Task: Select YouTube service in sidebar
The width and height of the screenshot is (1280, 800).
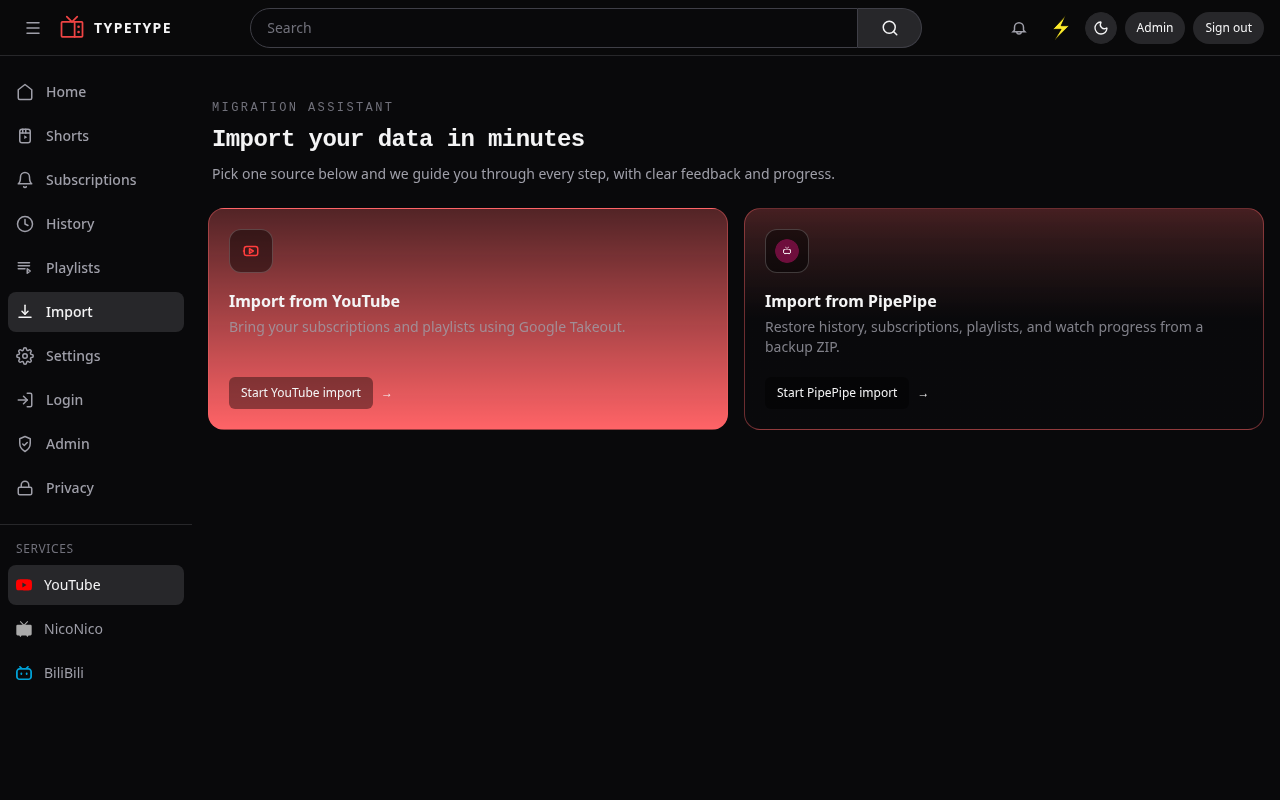Action: coord(96,585)
